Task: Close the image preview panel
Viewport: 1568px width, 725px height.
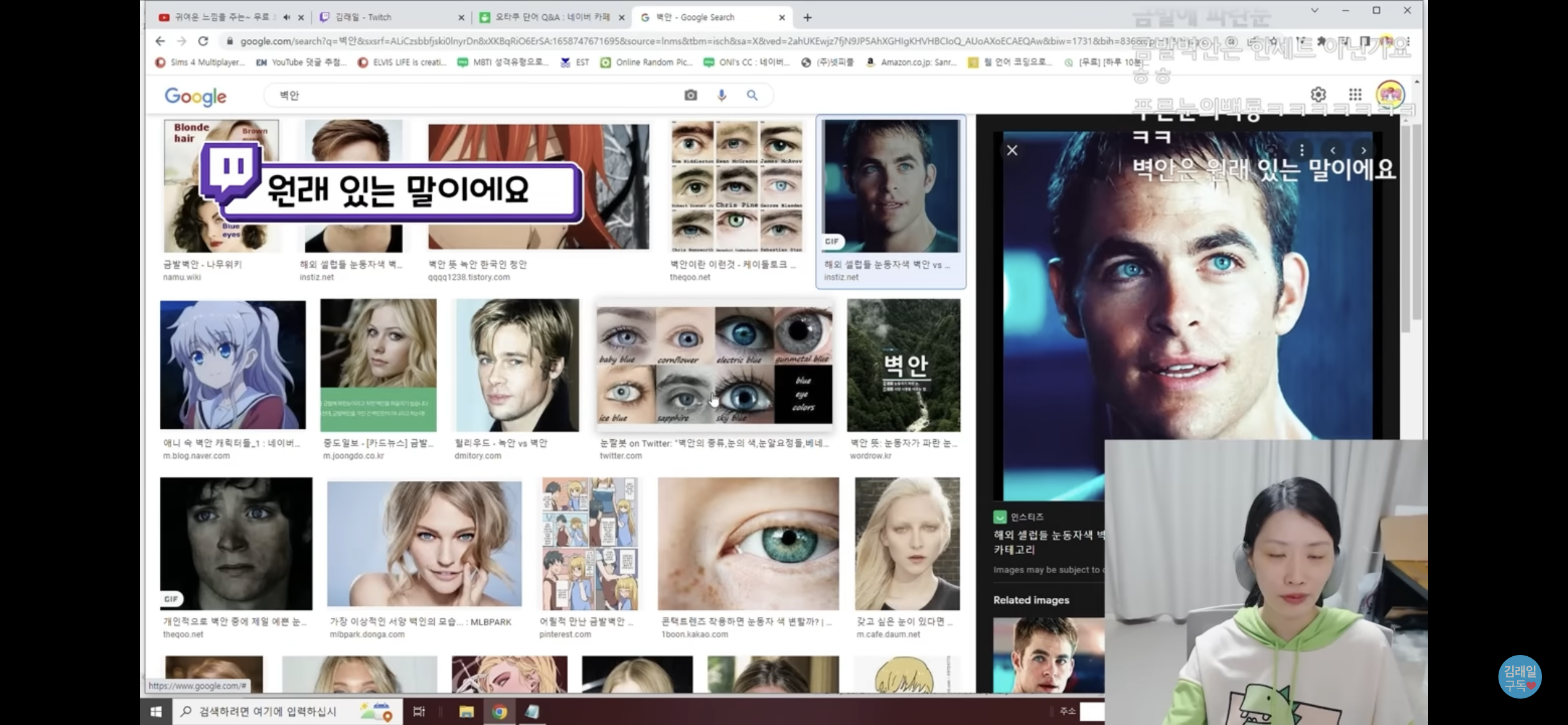Action: (1012, 151)
